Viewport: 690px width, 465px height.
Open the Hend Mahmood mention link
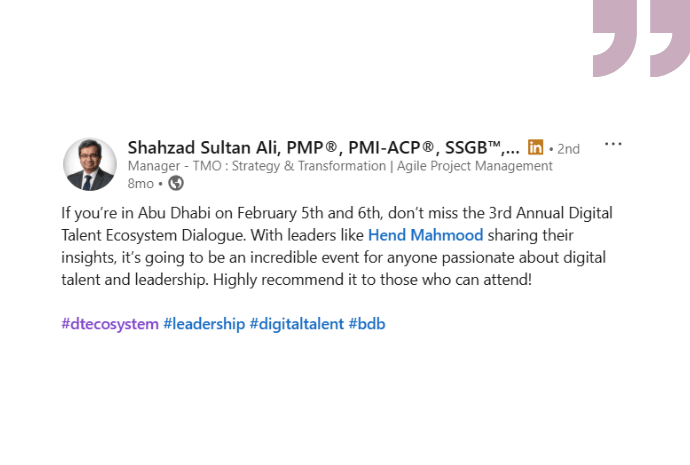point(426,236)
